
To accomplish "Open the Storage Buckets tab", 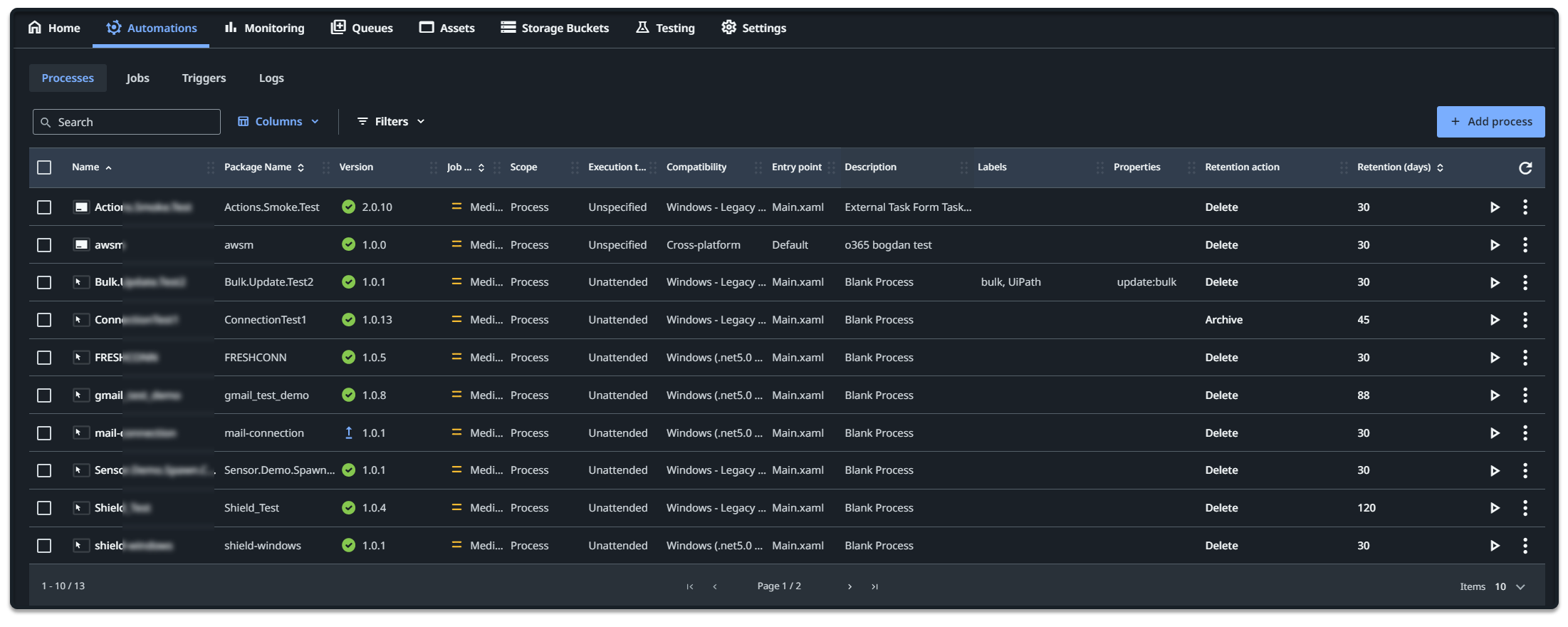I will (x=555, y=28).
